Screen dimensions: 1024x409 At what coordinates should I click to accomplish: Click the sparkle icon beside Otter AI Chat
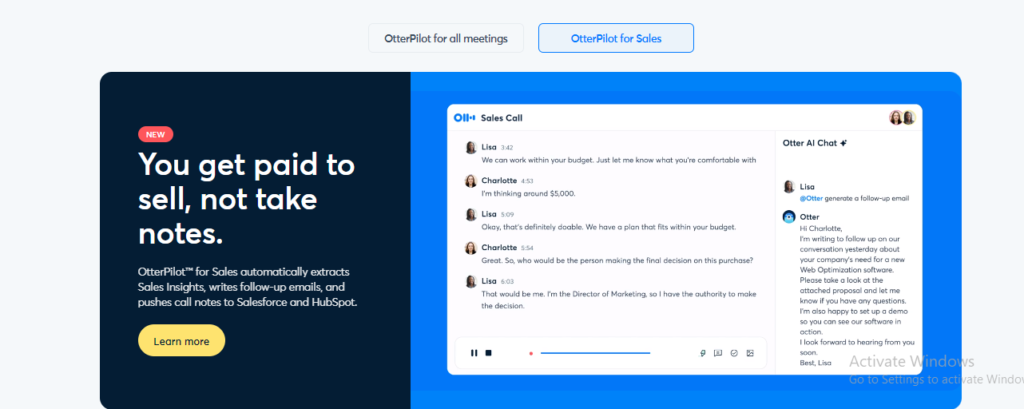(x=844, y=142)
